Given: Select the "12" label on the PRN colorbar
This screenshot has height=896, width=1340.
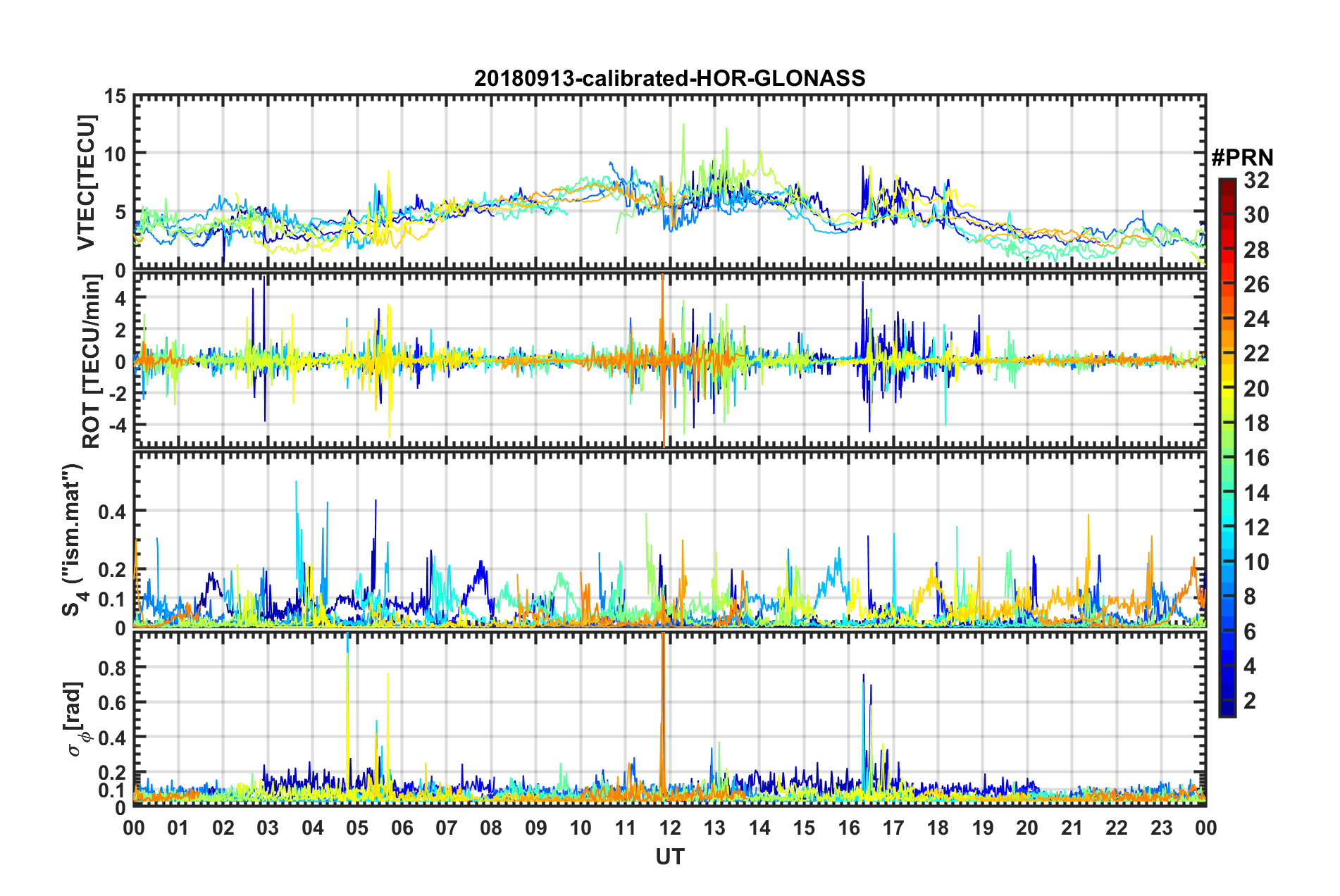Looking at the screenshot, I should pos(1257,528).
